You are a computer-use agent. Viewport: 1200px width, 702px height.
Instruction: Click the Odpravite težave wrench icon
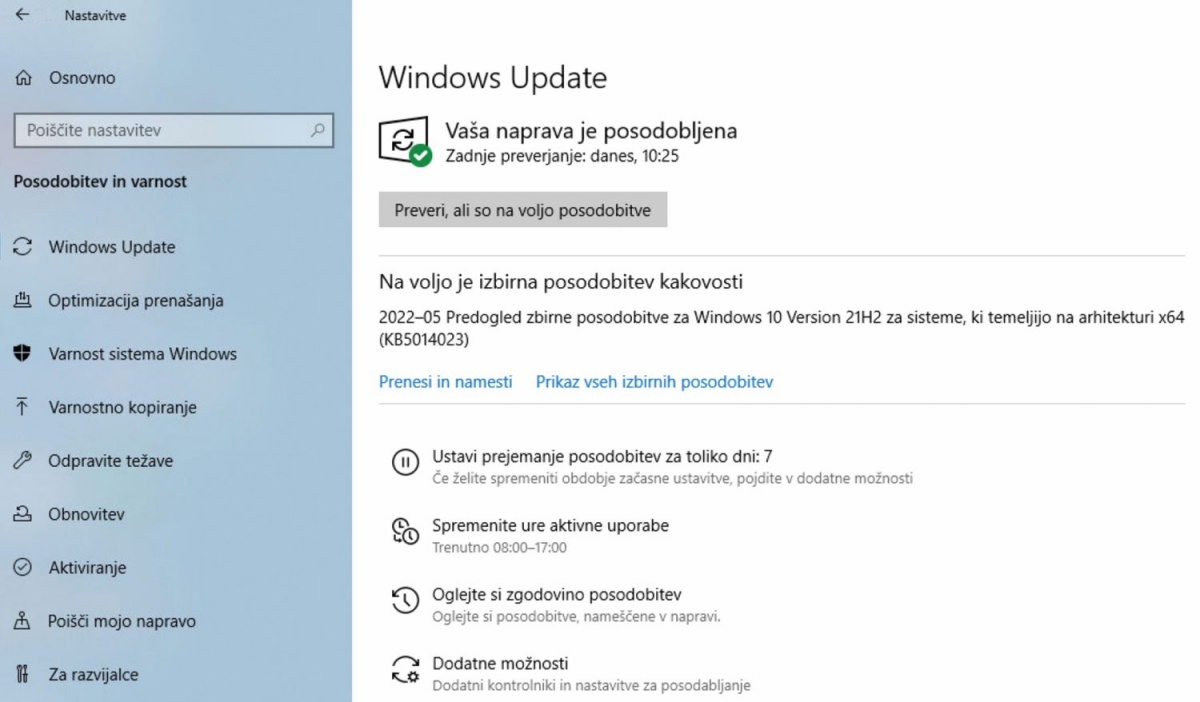coord(22,461)
